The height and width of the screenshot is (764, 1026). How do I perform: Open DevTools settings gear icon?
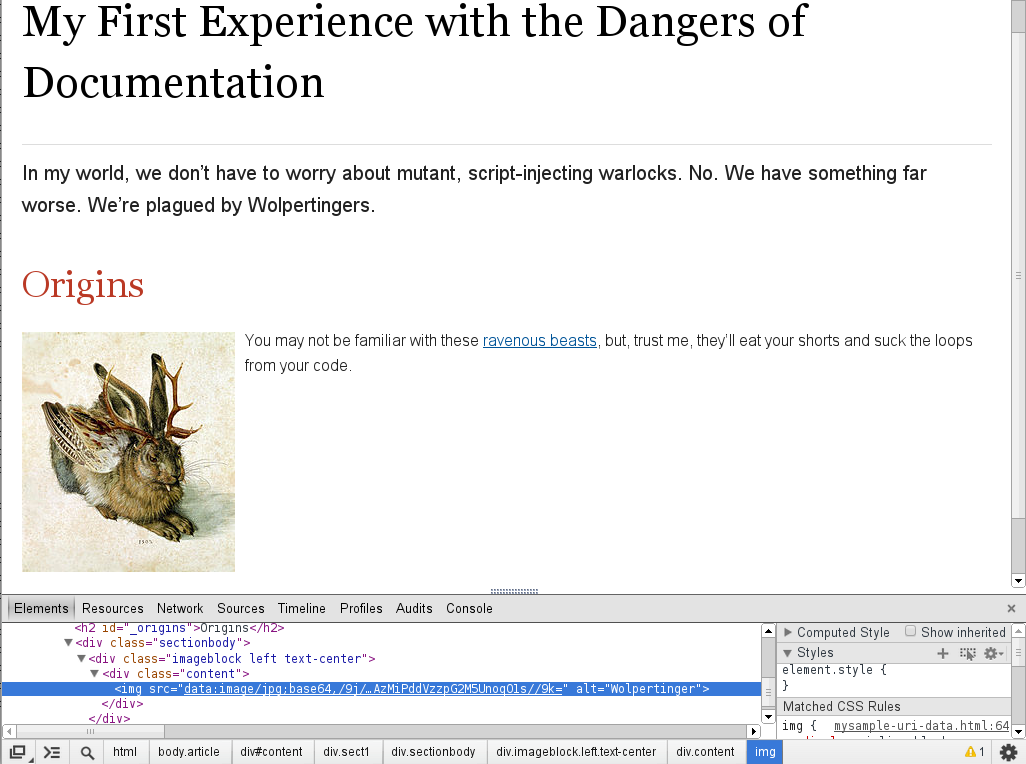(x=1008, y=752)
